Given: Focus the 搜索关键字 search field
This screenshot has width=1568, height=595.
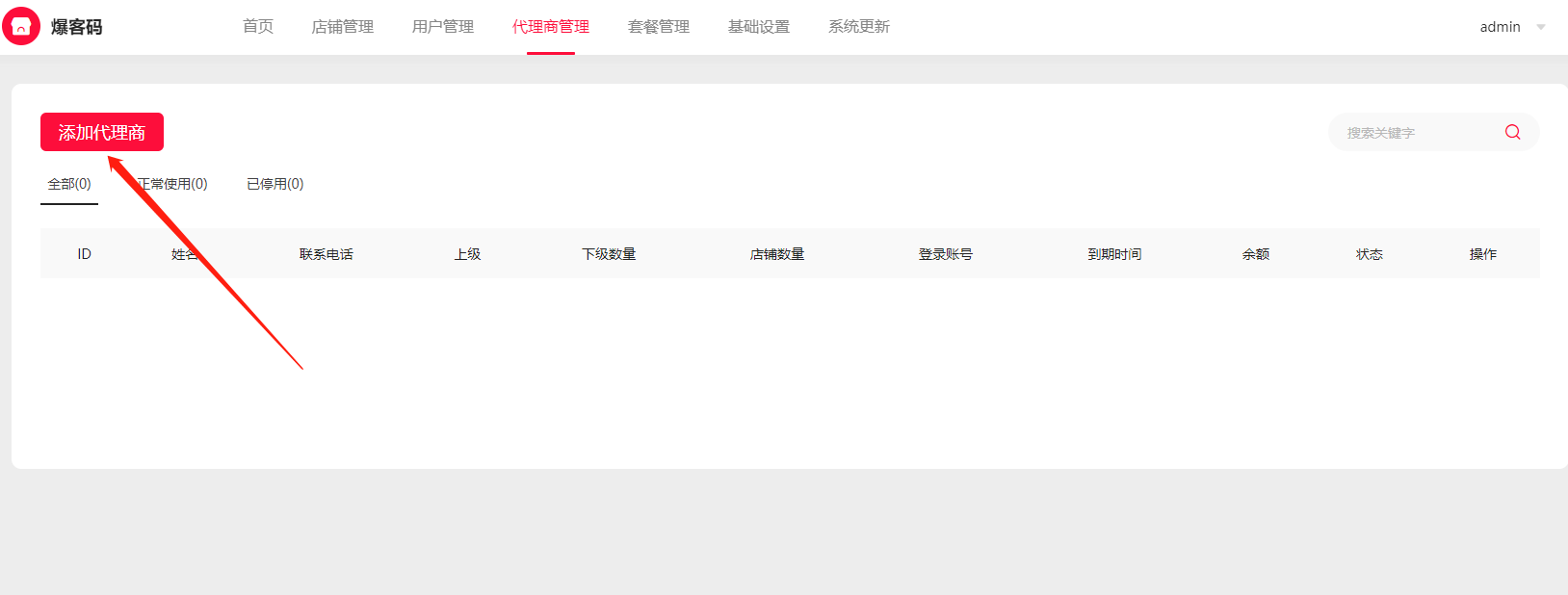Looking at the screenshot, I should coord(1416,133).
